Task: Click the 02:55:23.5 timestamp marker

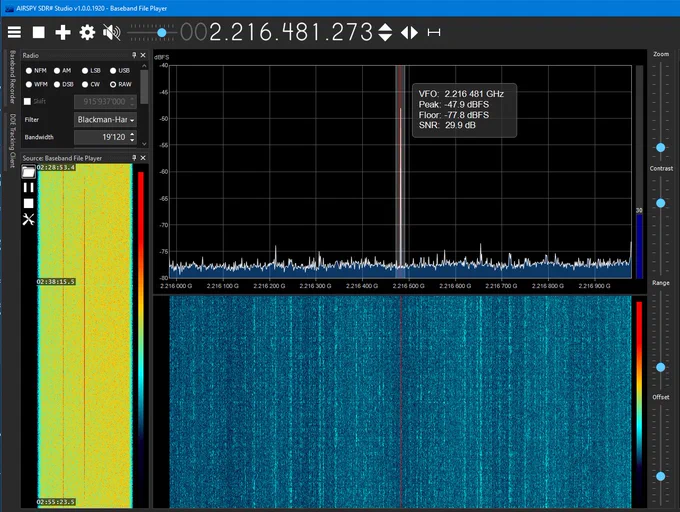Action: [56, 502]
